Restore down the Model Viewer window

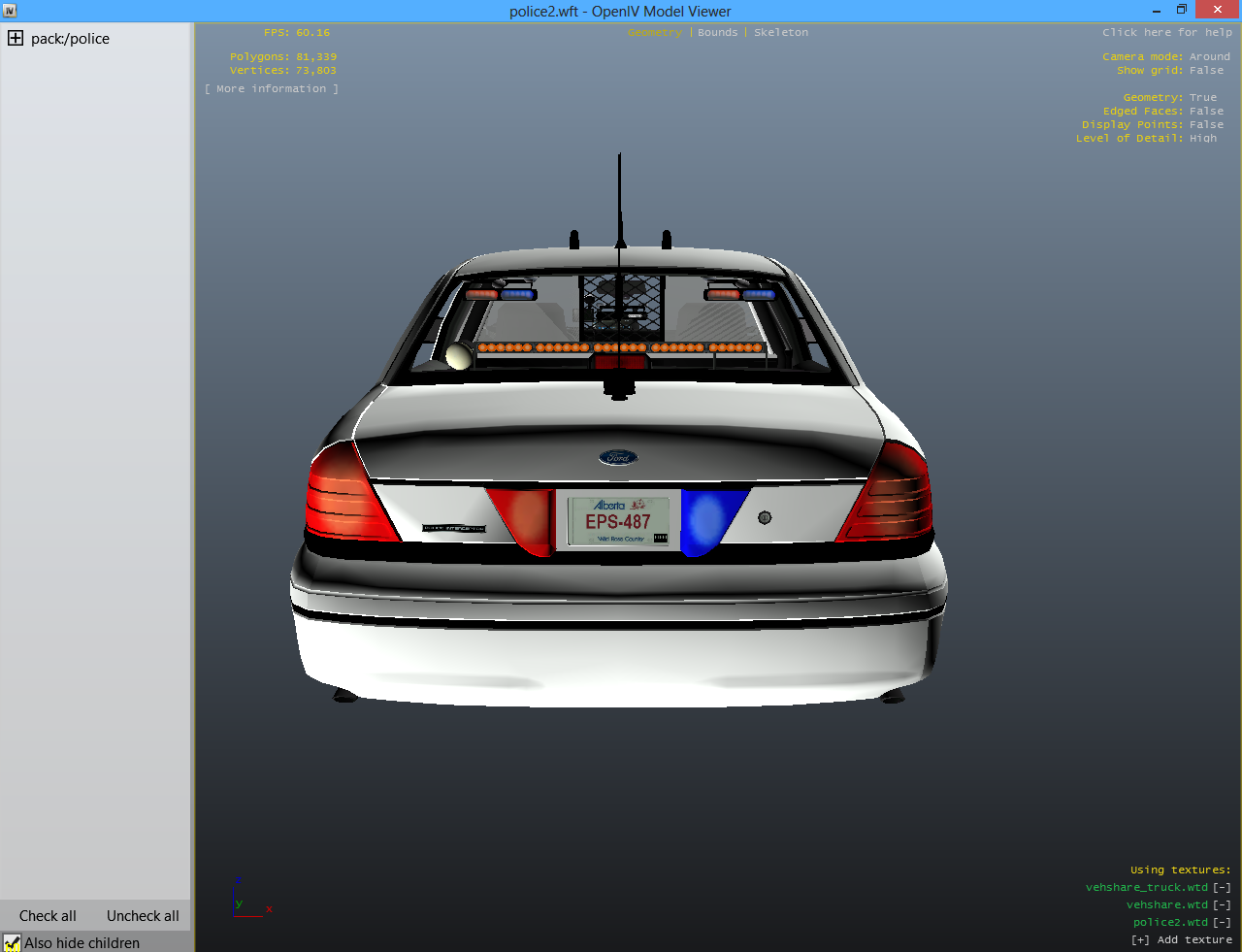tap(1182, 10)
